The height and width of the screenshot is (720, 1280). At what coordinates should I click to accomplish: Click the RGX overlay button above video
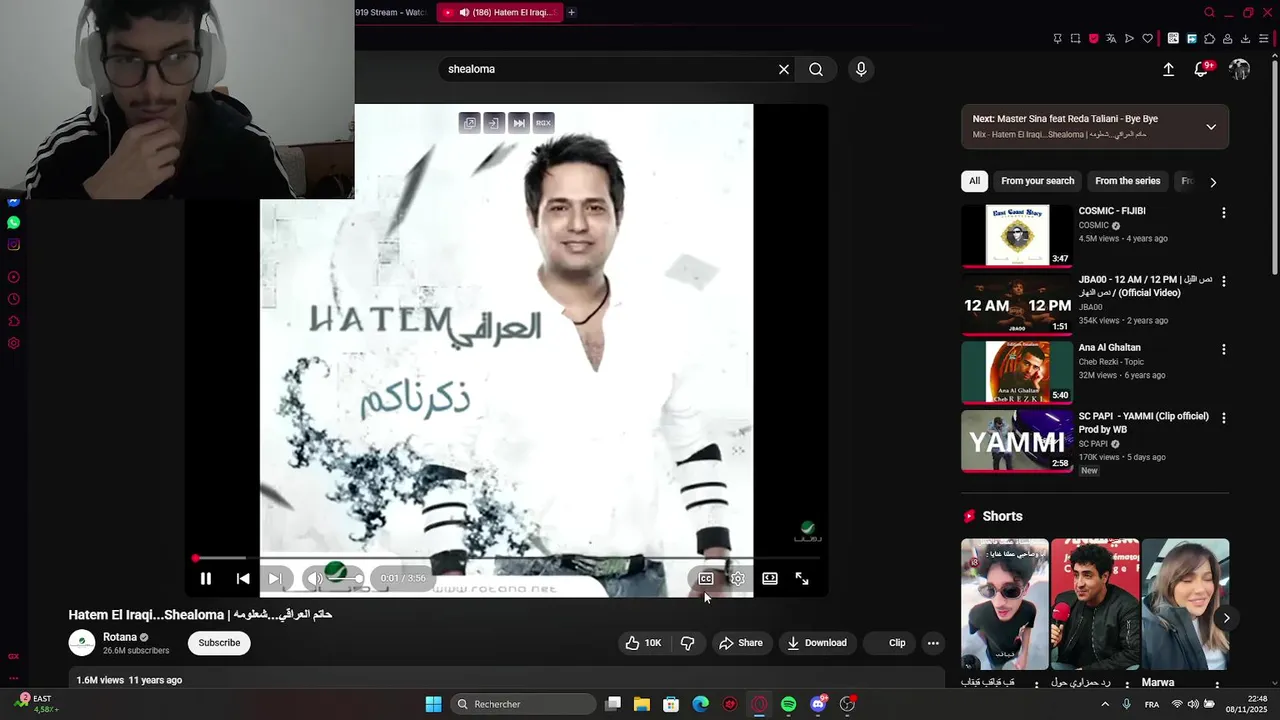click(x=543, y=123)
